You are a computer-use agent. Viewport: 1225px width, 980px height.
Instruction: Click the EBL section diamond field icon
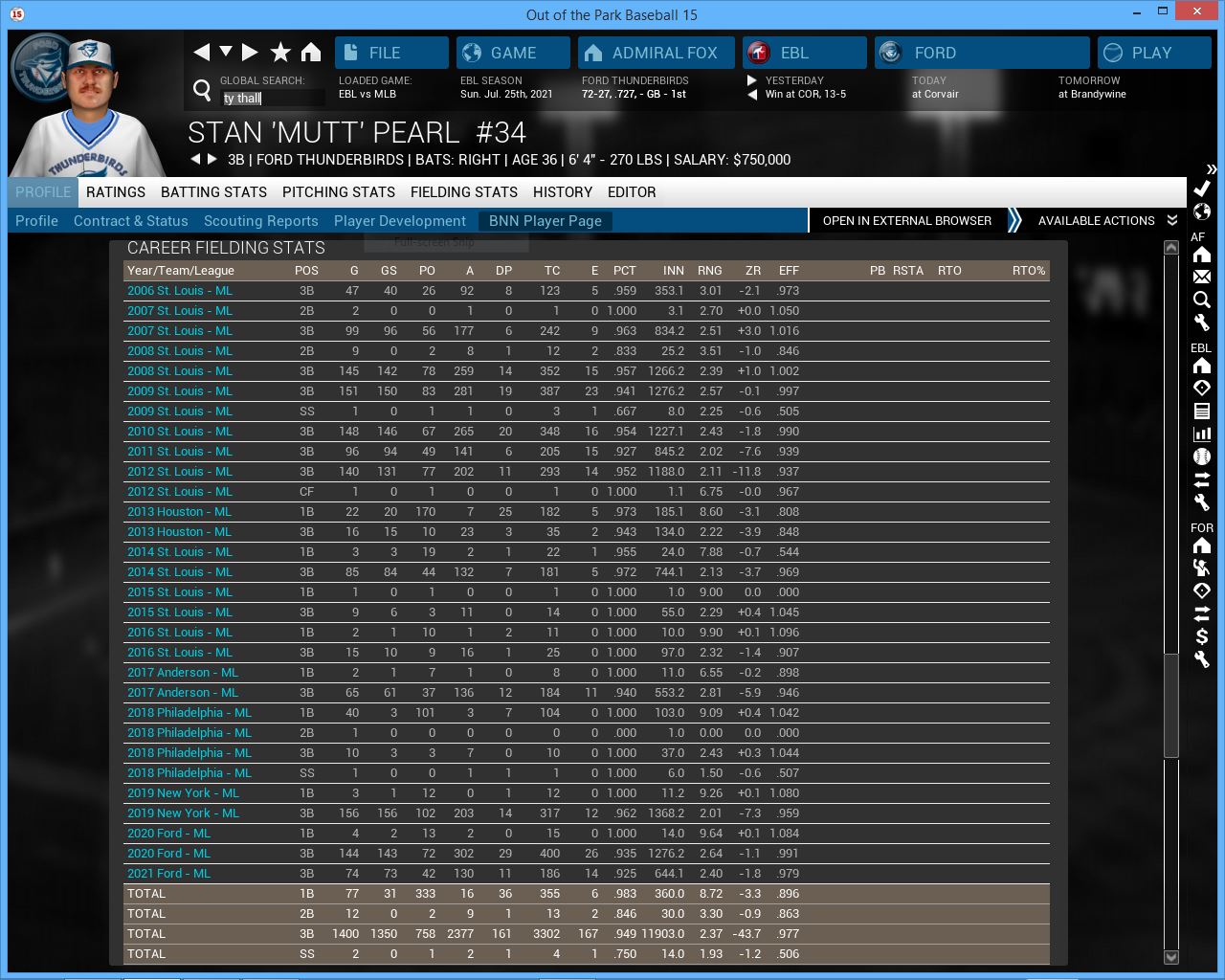tap(1202, 388)
